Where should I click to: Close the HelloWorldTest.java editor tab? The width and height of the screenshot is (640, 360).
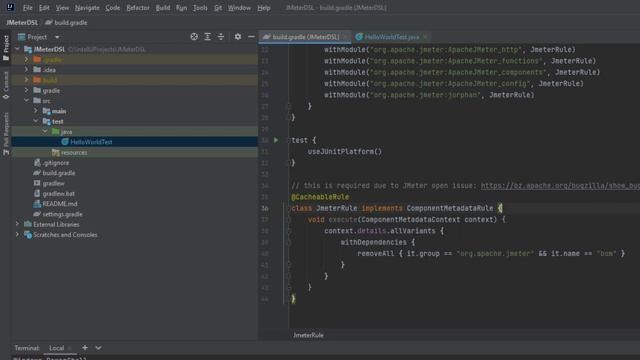(425, 37)
